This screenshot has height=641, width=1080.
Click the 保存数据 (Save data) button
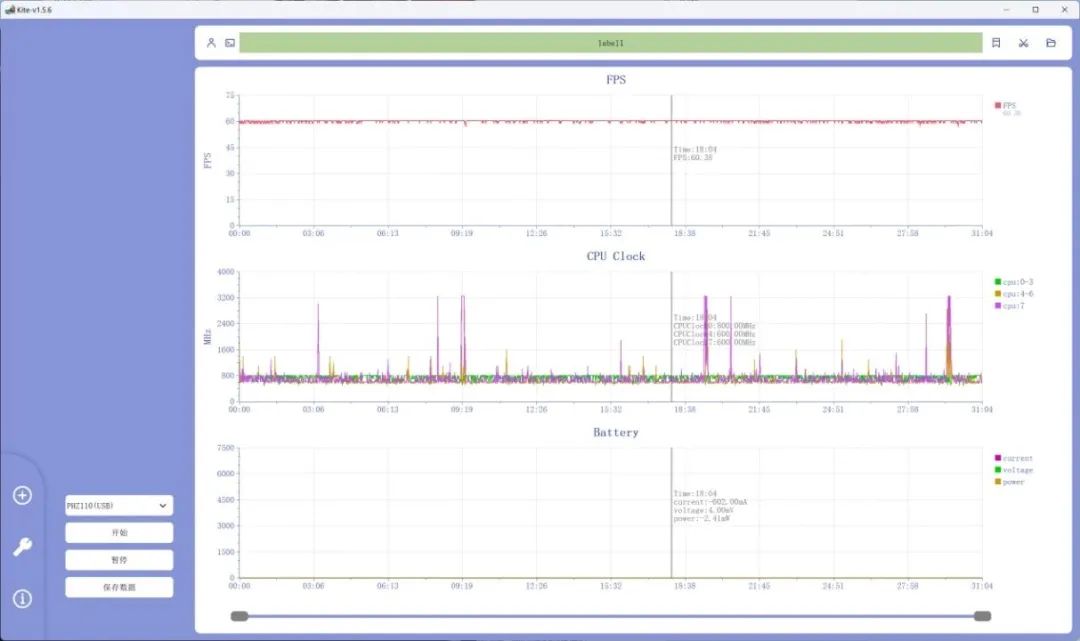tap(119, 587)
